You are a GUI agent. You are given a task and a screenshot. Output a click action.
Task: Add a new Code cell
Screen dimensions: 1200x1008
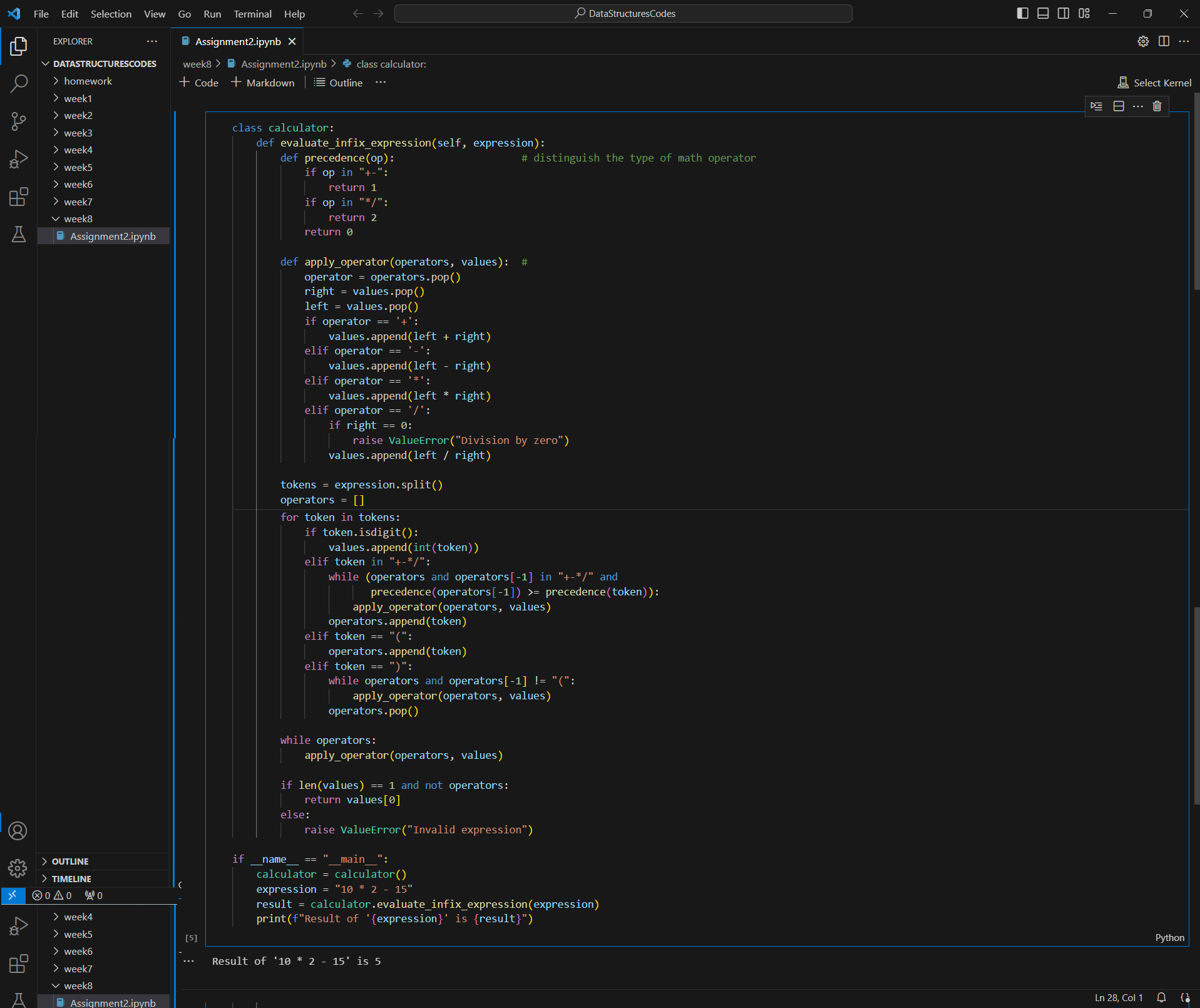[199, 83]
